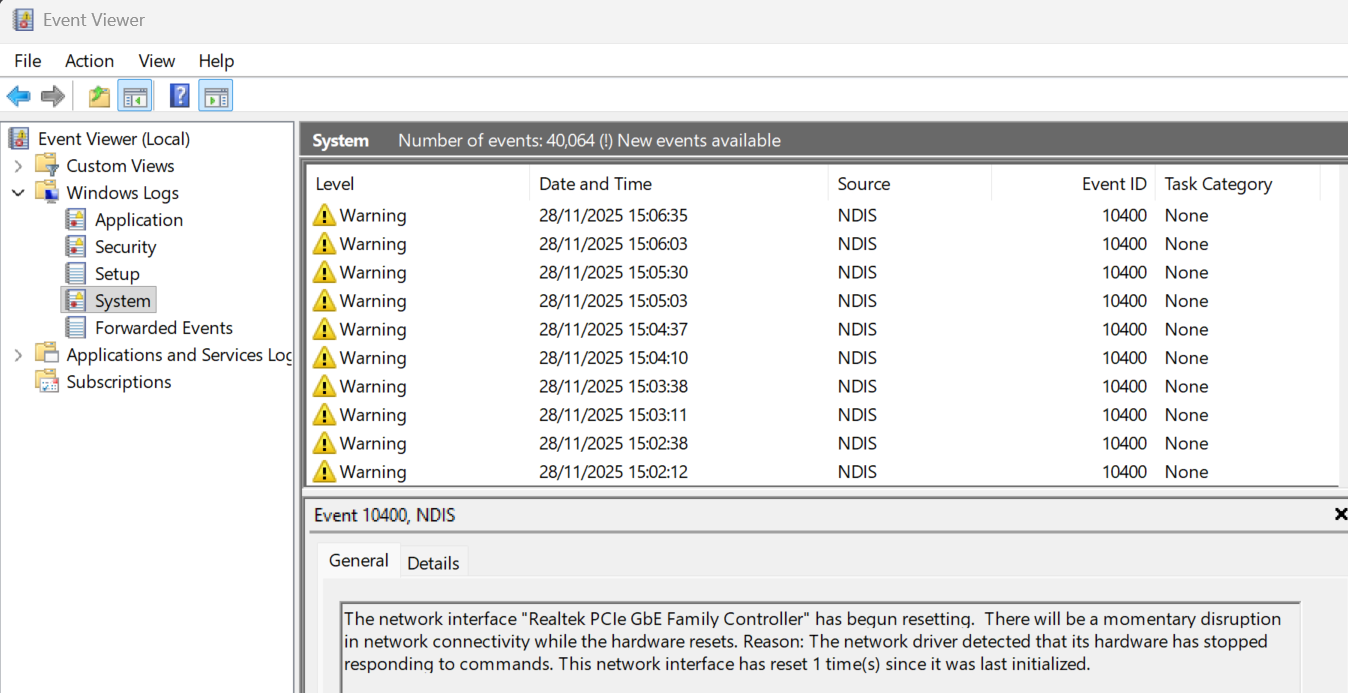Click the Forward arrow toolbar icon
Screen dimensions: 1348x693
point(52,96)
